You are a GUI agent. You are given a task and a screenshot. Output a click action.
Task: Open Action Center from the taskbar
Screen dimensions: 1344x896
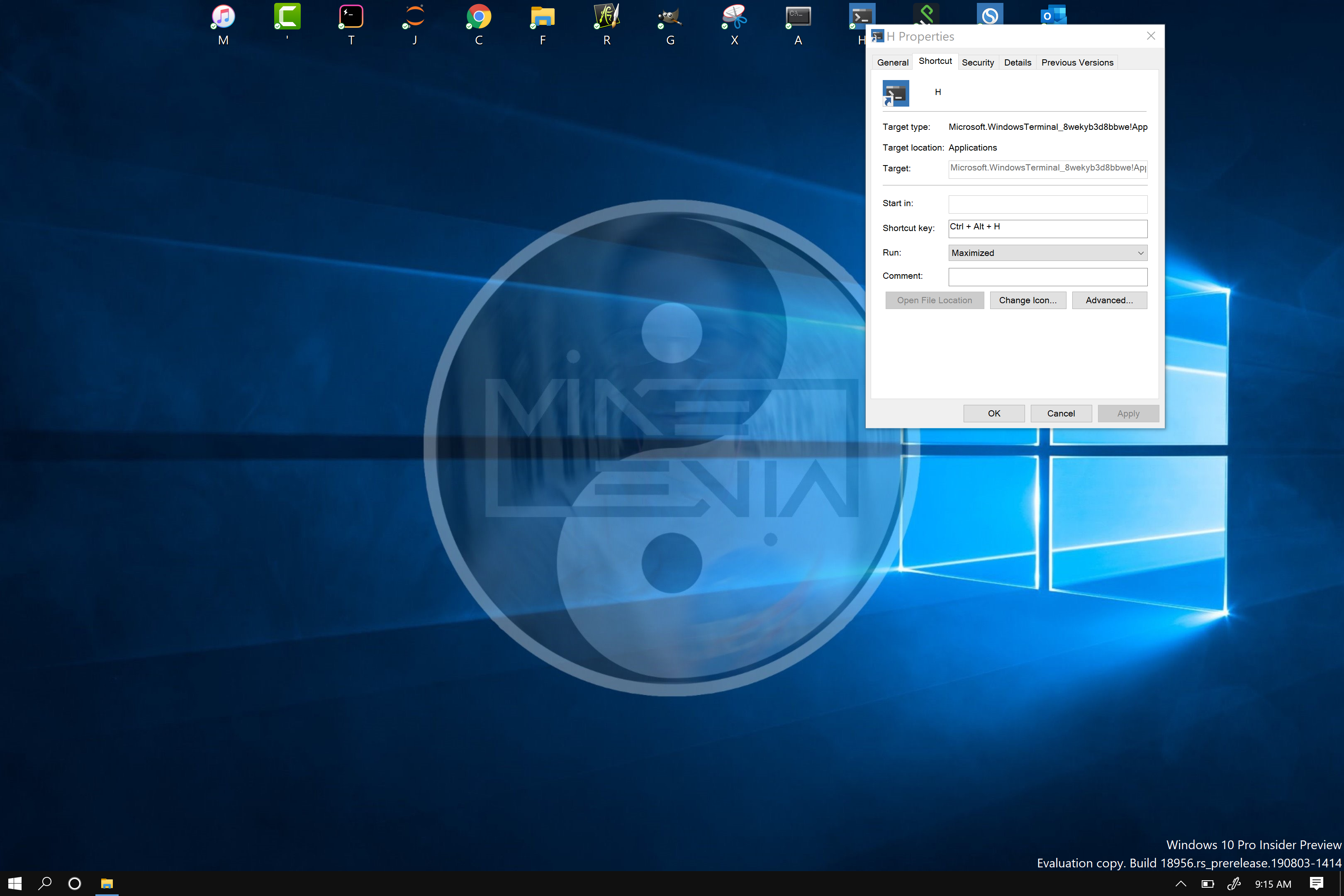(1317, 884)
